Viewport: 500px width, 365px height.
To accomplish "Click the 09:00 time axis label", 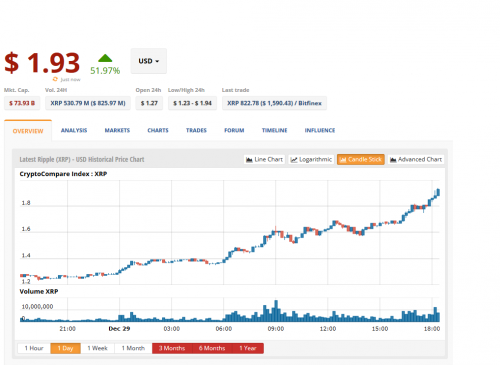I will (276, 329).
